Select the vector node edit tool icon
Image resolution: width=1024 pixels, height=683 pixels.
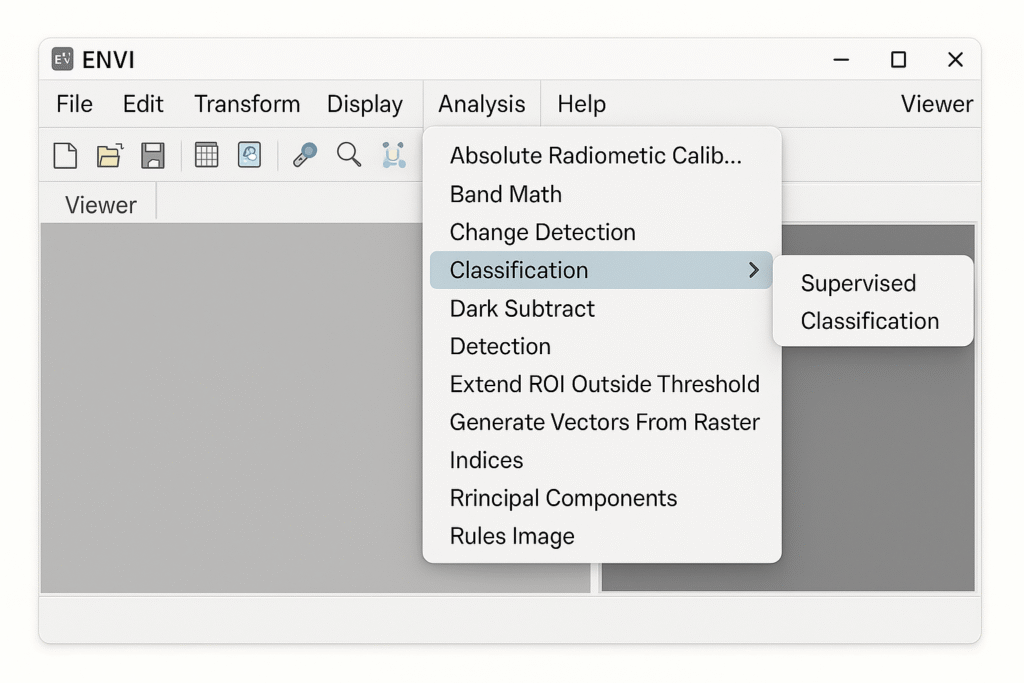[x=394, y=155]
